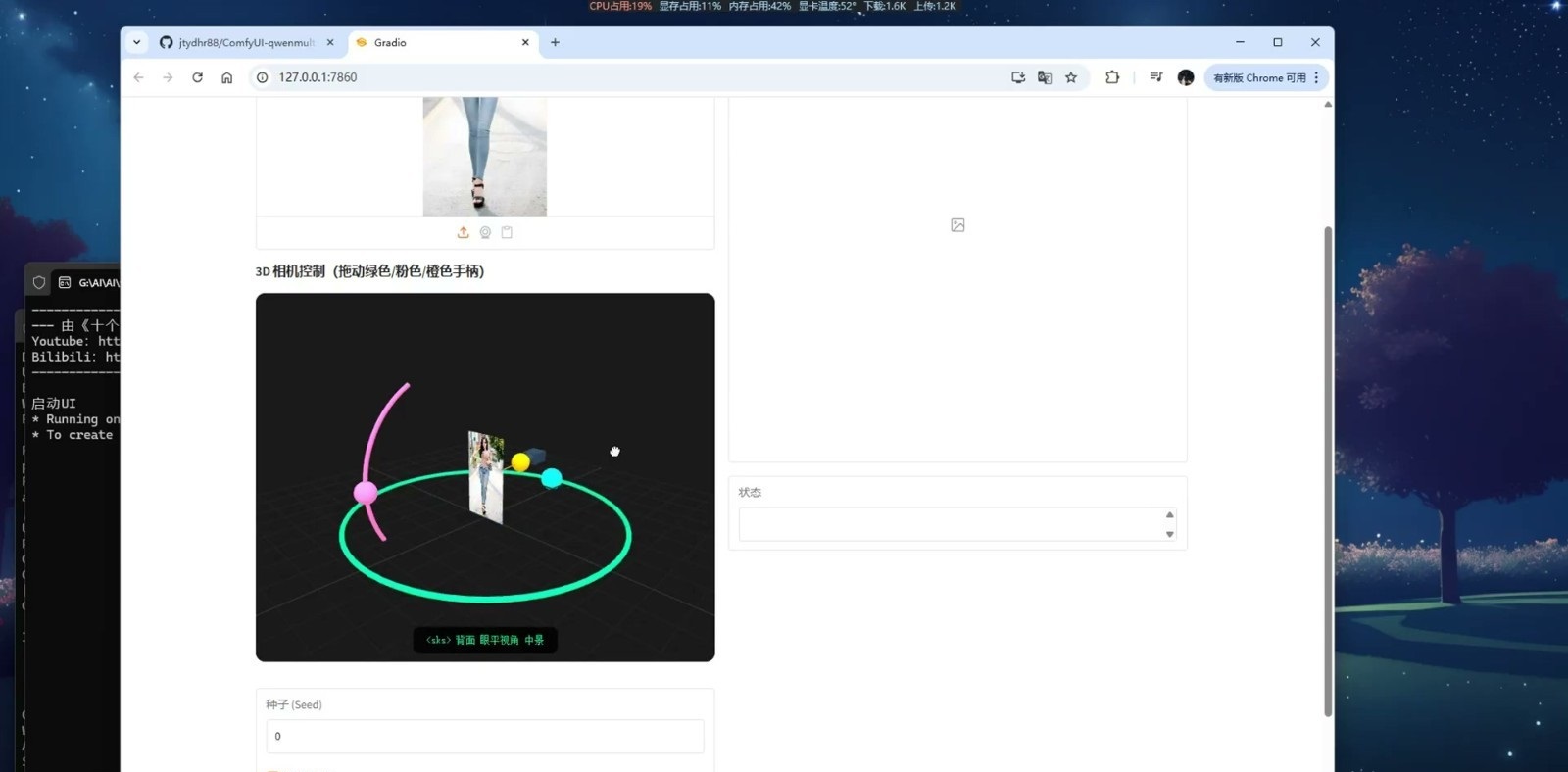This screenshot has width=1568, height=772.
Task: Click the paste-from-clipboard icon below the photo
Action: click(x=507, y=232)
